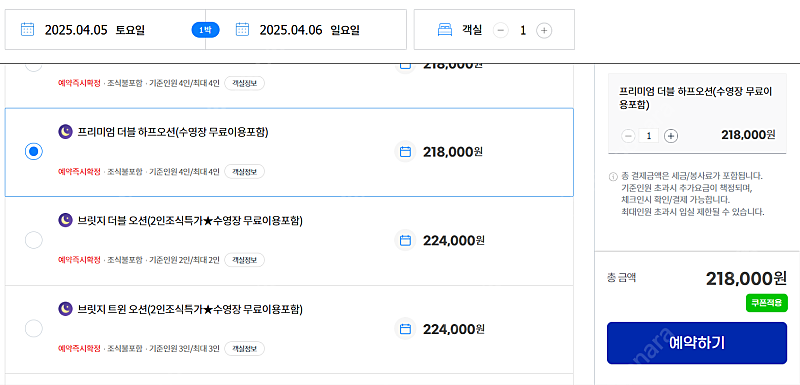Click moon icon of 프리미엄 더블 하프오션
800x385 pixels.
click(x=65, y=132)
